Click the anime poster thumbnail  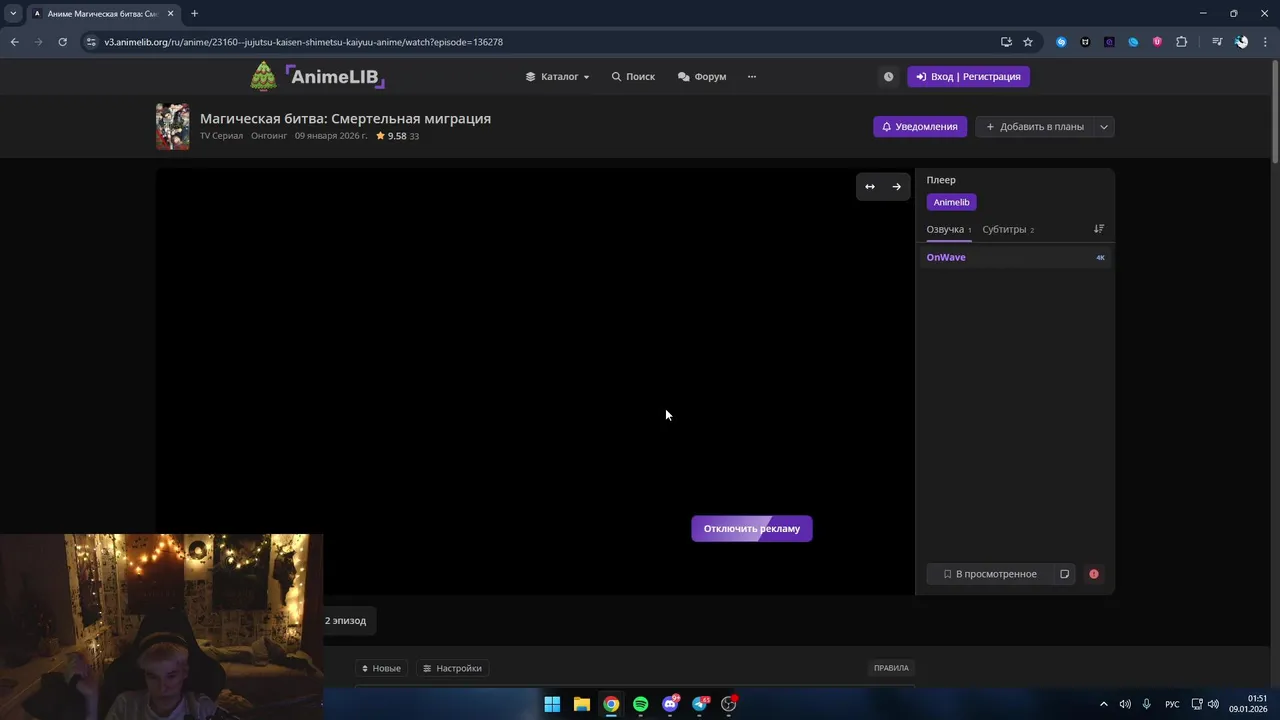(172, 127)
